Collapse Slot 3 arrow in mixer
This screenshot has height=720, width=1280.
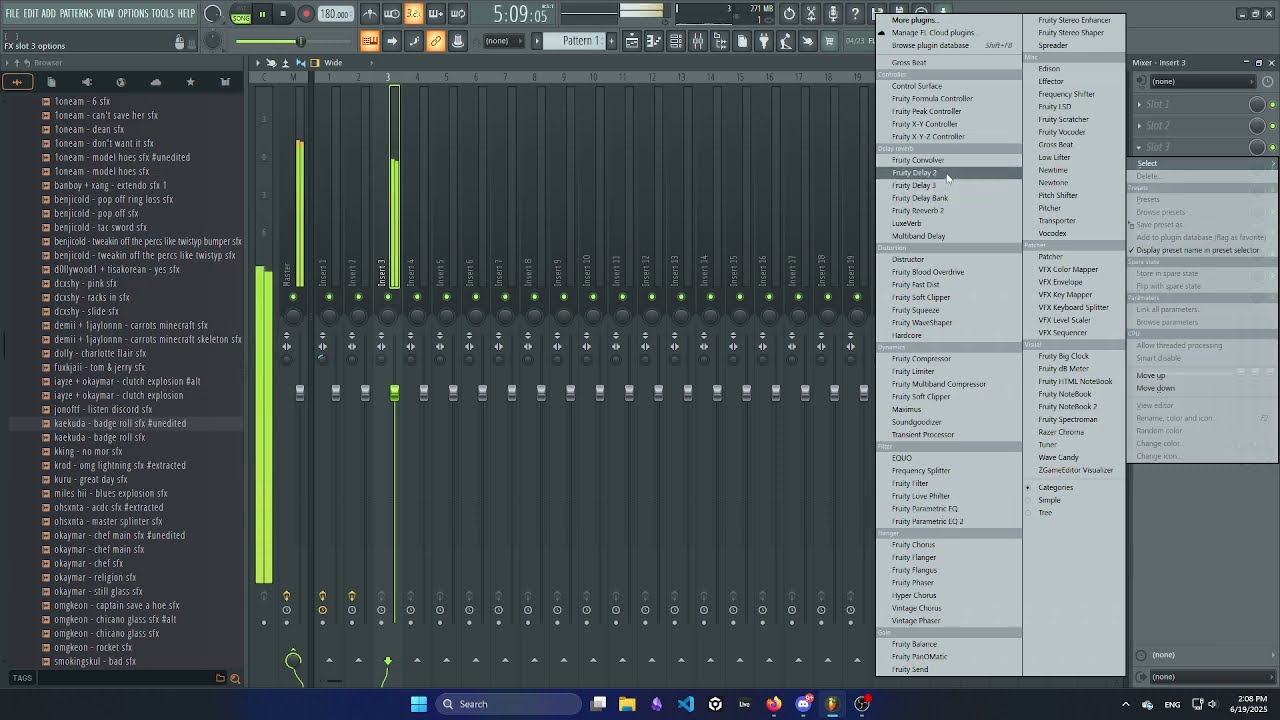click(1139, 147)
